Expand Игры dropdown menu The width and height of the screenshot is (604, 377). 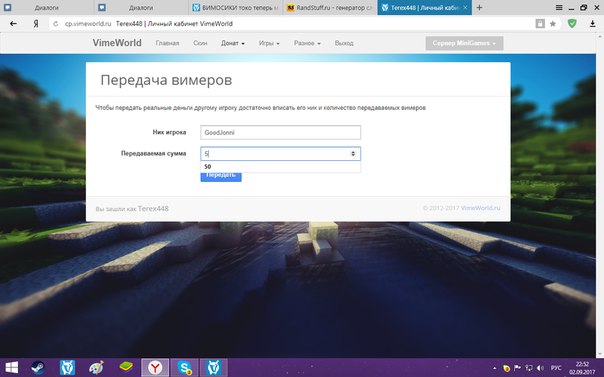pos(269,43)
